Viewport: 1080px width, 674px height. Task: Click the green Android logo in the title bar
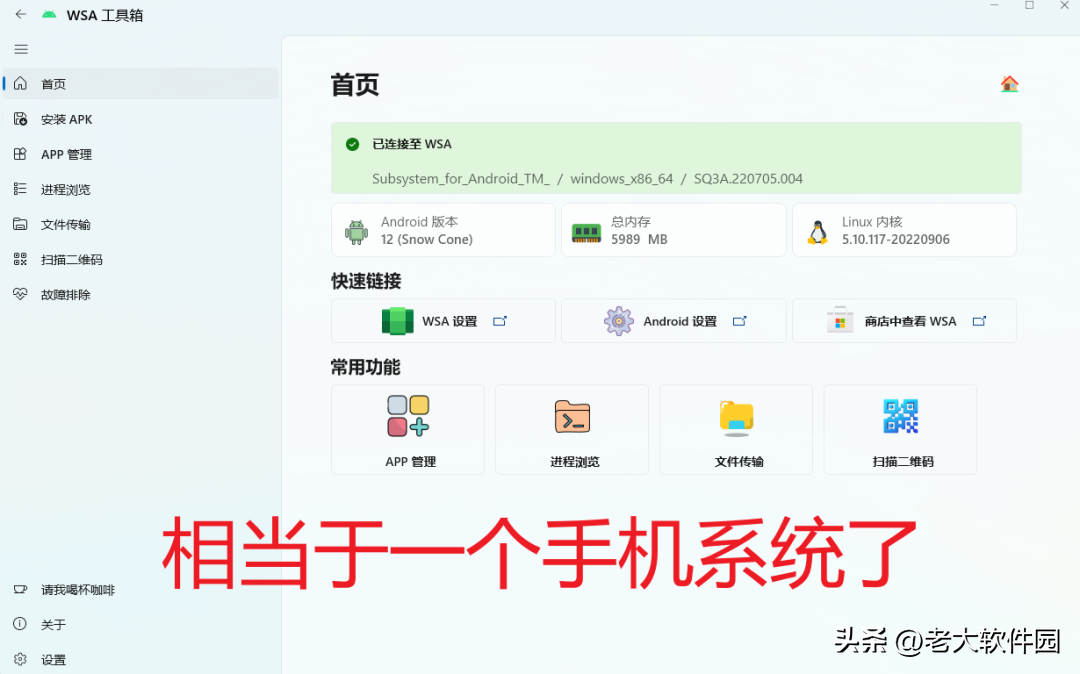tap(49, 14)
